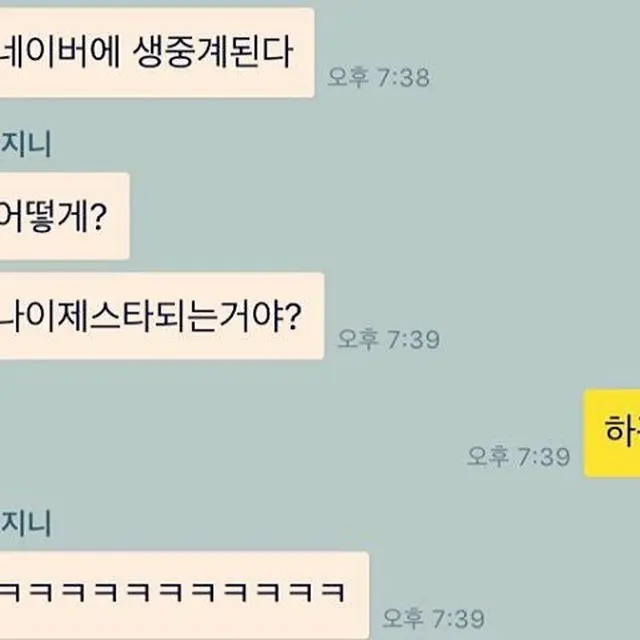Viewport: 640px width, 640px height.
Task: Tap the 오후 7:38 timestamp
Action: pos(378,77)
